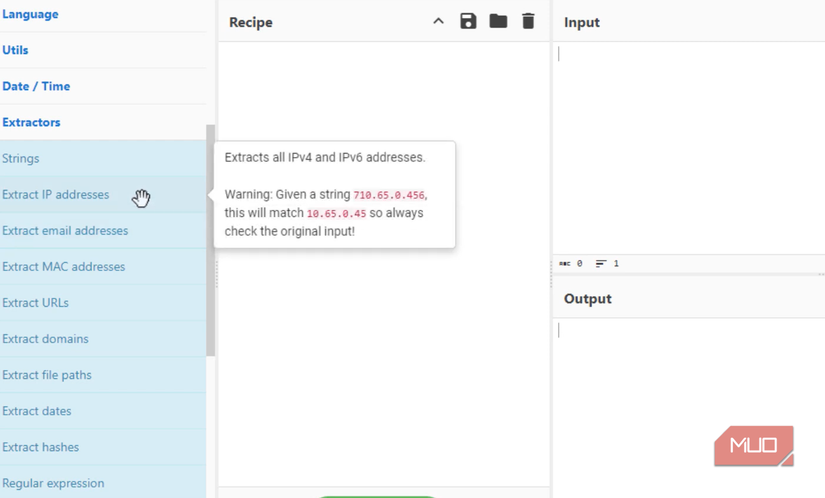This screenshot has height=498, width=825.
Task: Select Regular expression operation
Action: tap(103, 483)
